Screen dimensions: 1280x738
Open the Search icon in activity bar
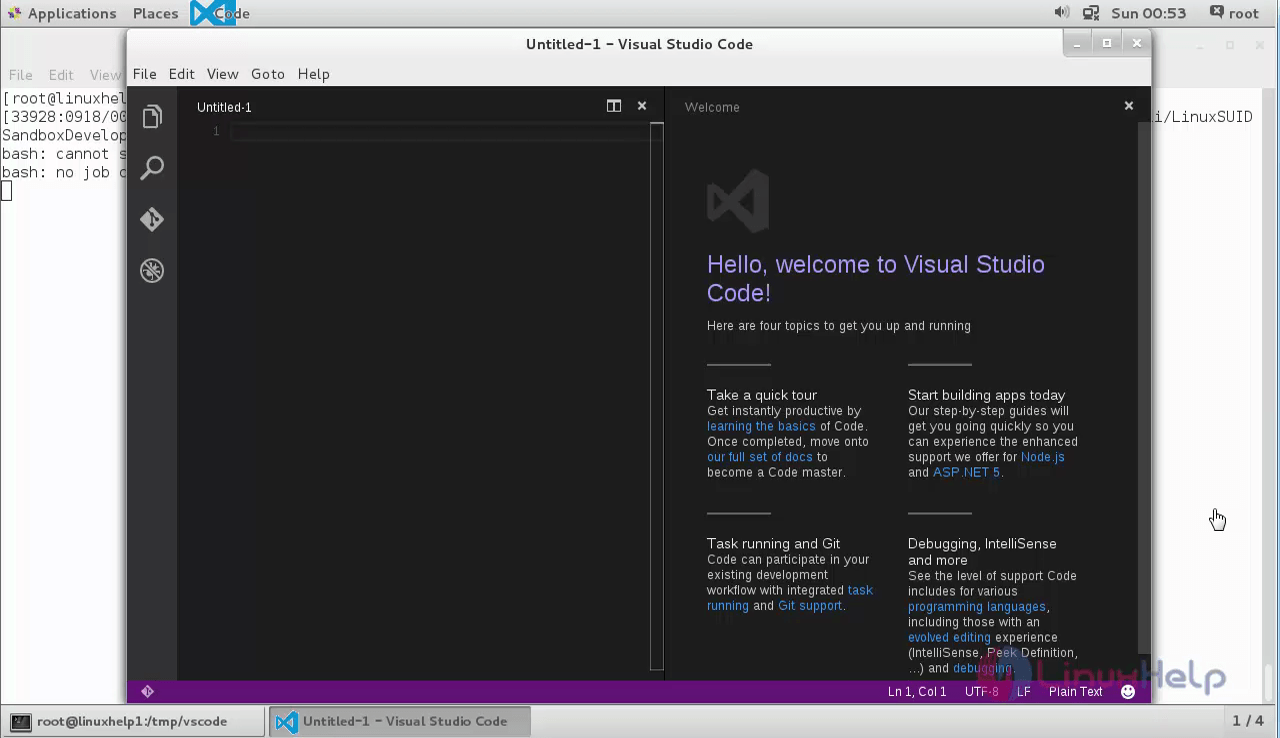click(152, 168)
